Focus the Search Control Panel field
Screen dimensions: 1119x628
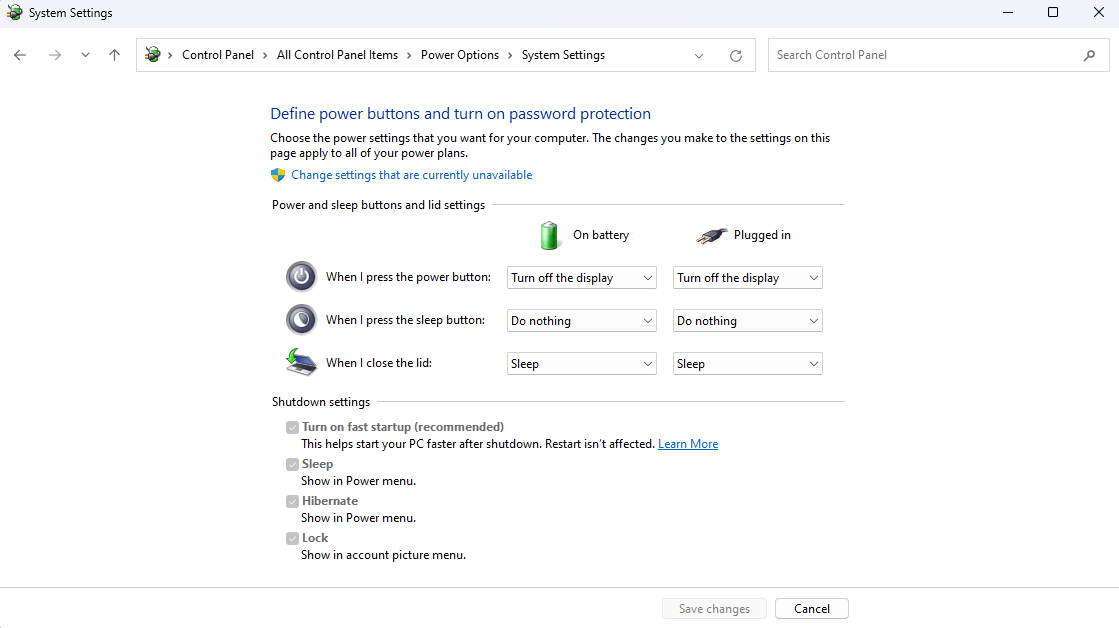tap(938, 55)
